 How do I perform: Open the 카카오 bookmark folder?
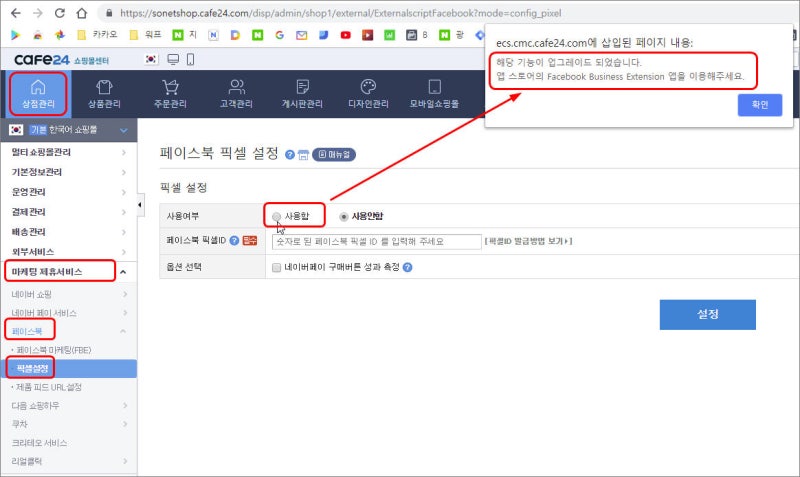click(x=97, y=35)
